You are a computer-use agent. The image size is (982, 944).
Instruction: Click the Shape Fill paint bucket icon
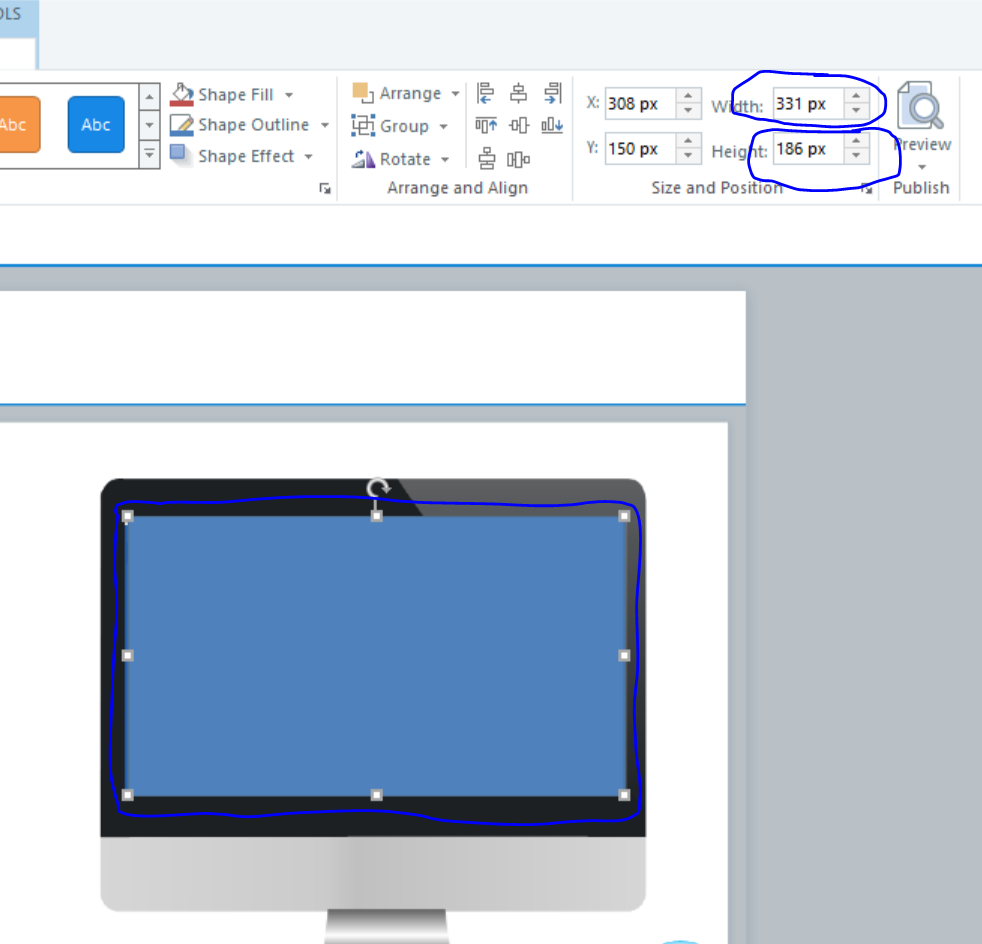pyautogui.click(x=182, y=95)
